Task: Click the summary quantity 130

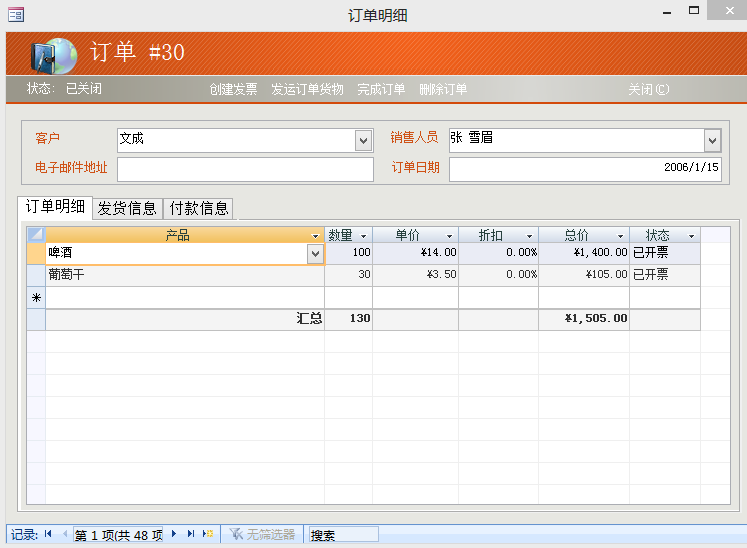Action: 349,319
